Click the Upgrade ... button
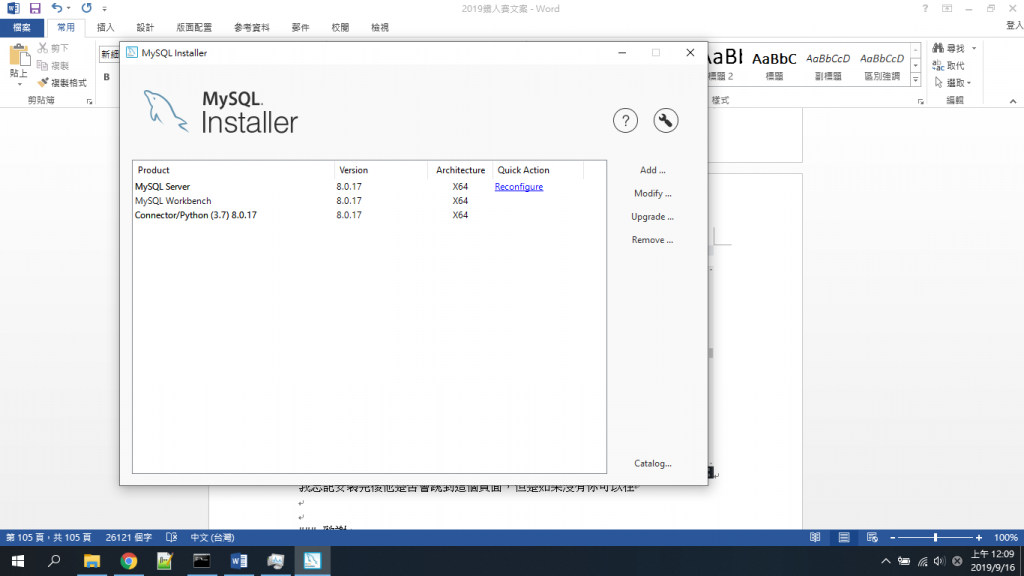This screenshot has height=576, width=1024. 652,217
